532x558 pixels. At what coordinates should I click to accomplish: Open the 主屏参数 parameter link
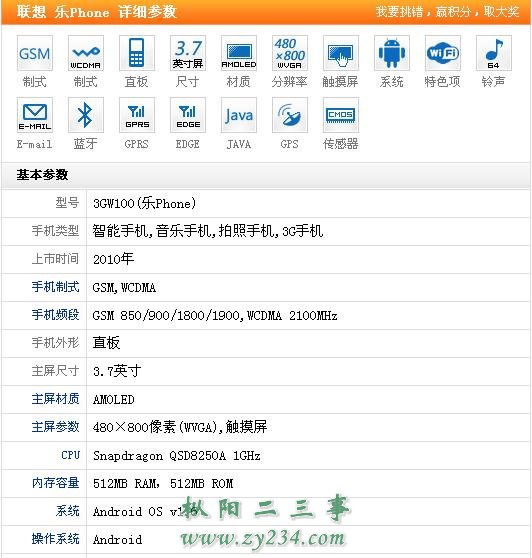point(55,427)
